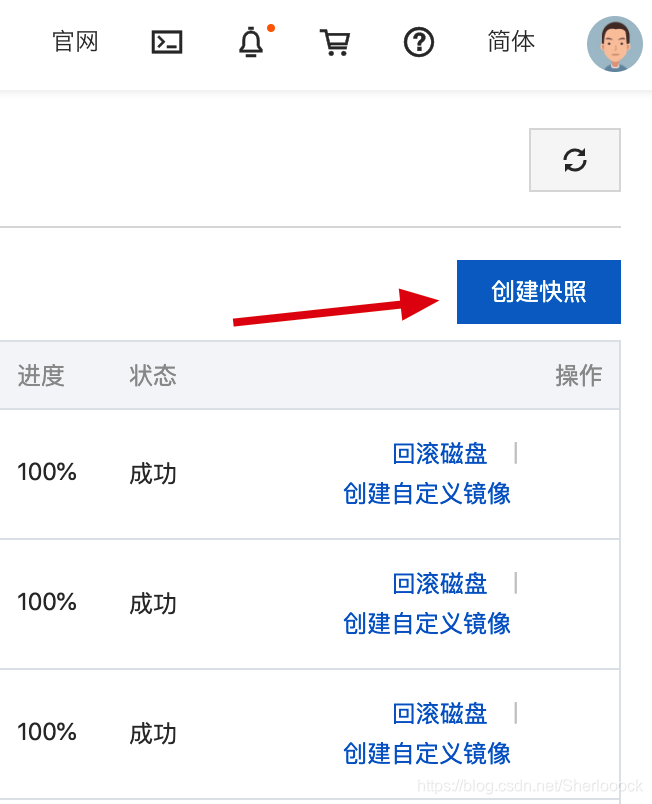Viewport: 652px width, 804px height.
Task: Open the shopping cart icon
Action: click(335, 42)
